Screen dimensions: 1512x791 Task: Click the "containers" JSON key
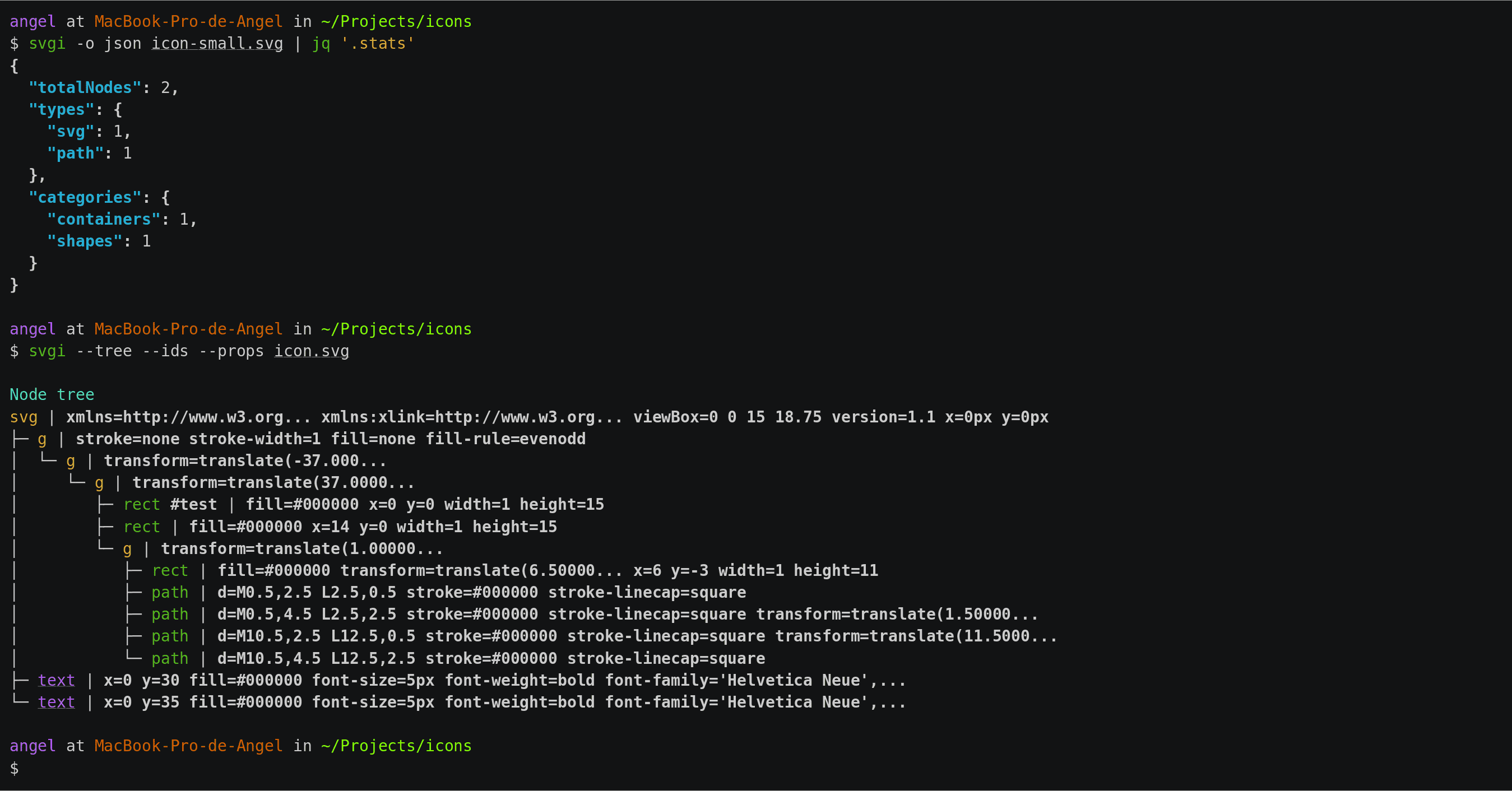(x=104, y=219)
